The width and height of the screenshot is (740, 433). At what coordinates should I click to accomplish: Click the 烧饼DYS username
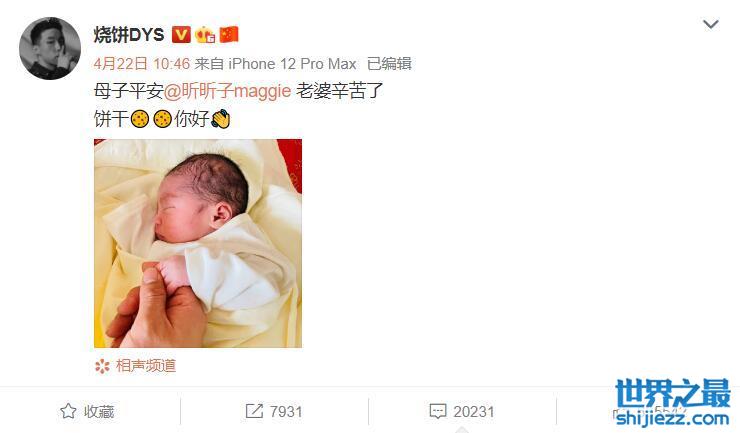pos(128,34)
